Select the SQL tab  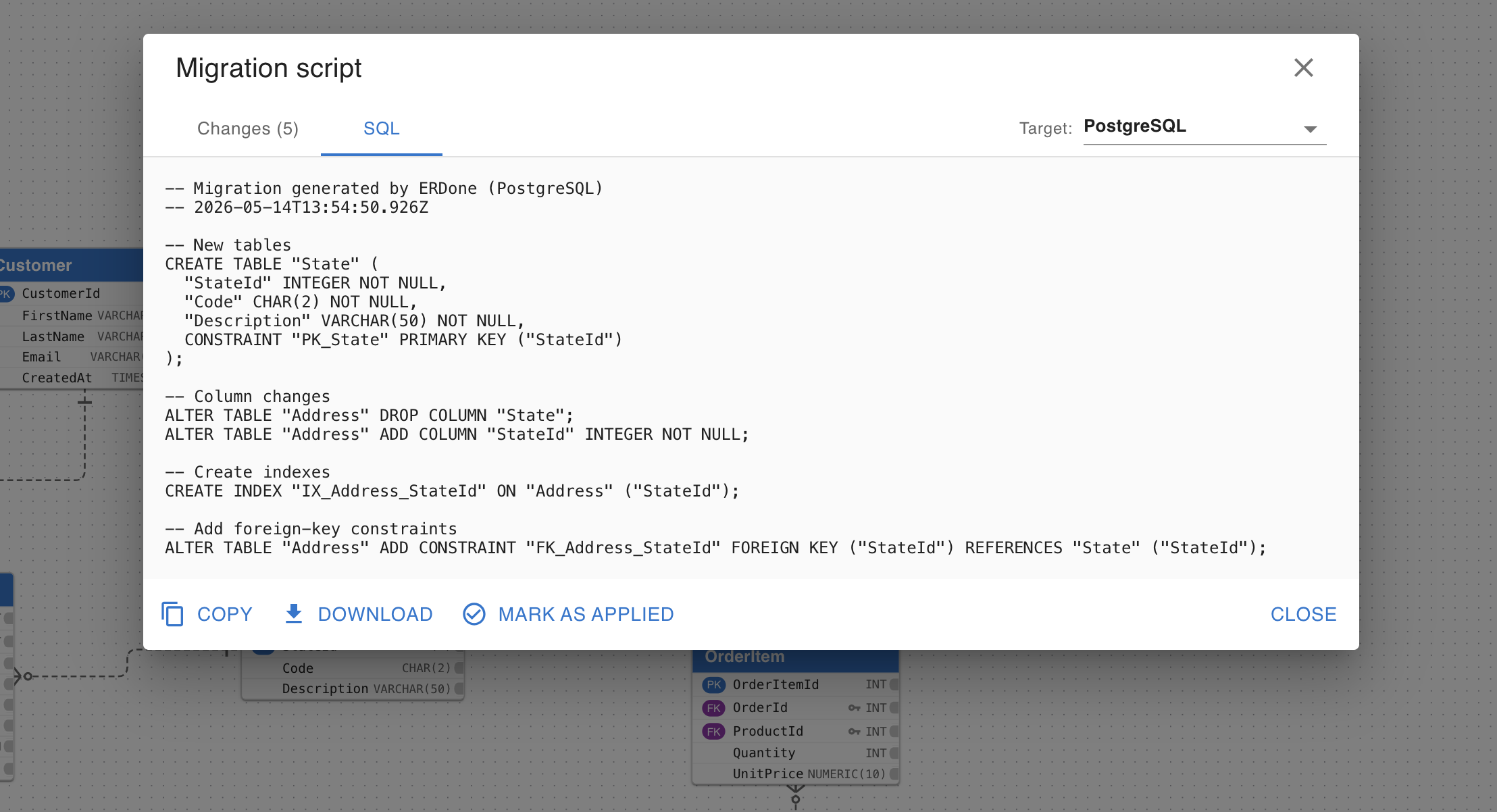382,128
